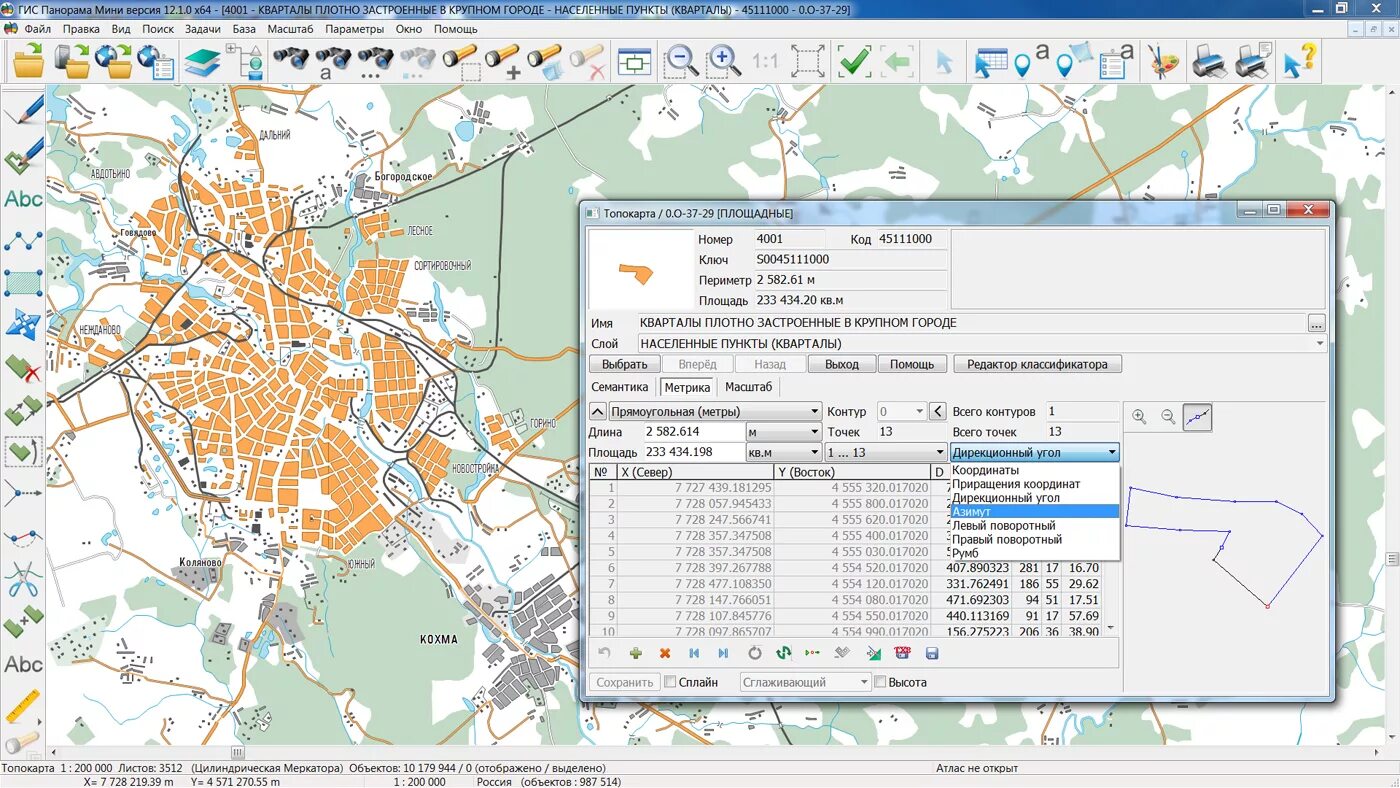This screenshot has height=788, width=1400.
Task: Click the rotate direction circular arrow icon
Action: 754,653
